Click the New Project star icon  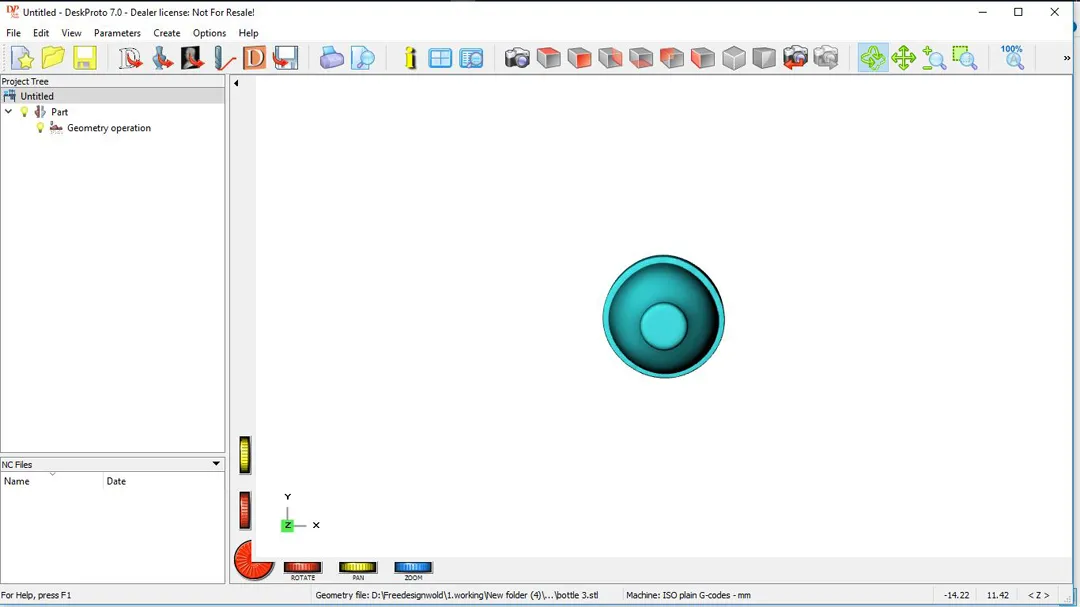point(22,58)
